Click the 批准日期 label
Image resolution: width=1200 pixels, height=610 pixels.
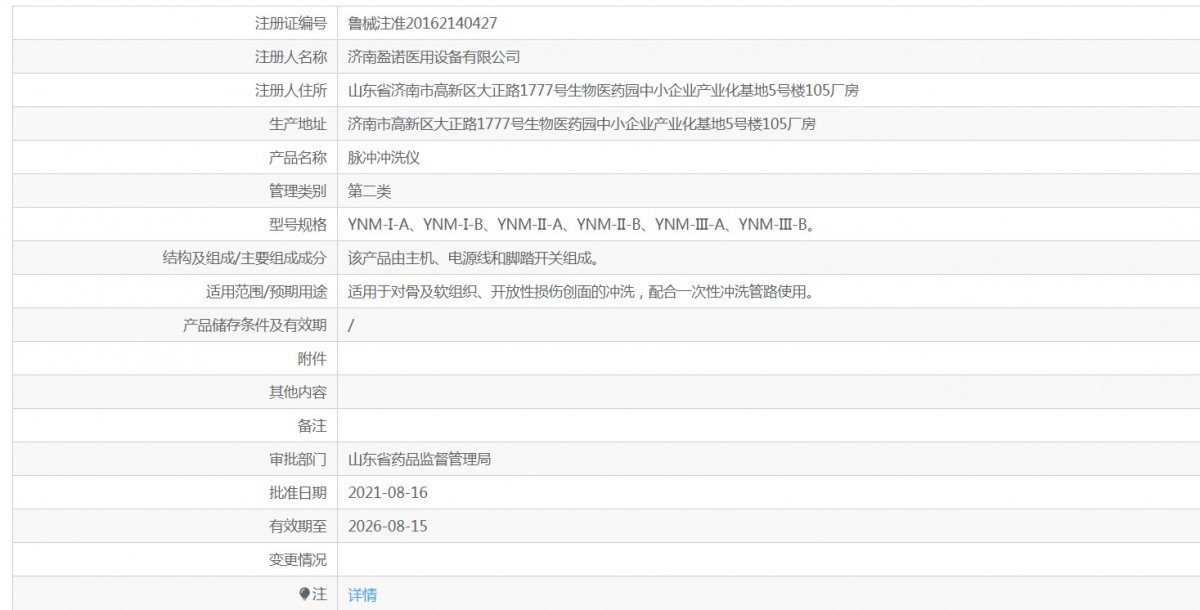click(298, 493)
